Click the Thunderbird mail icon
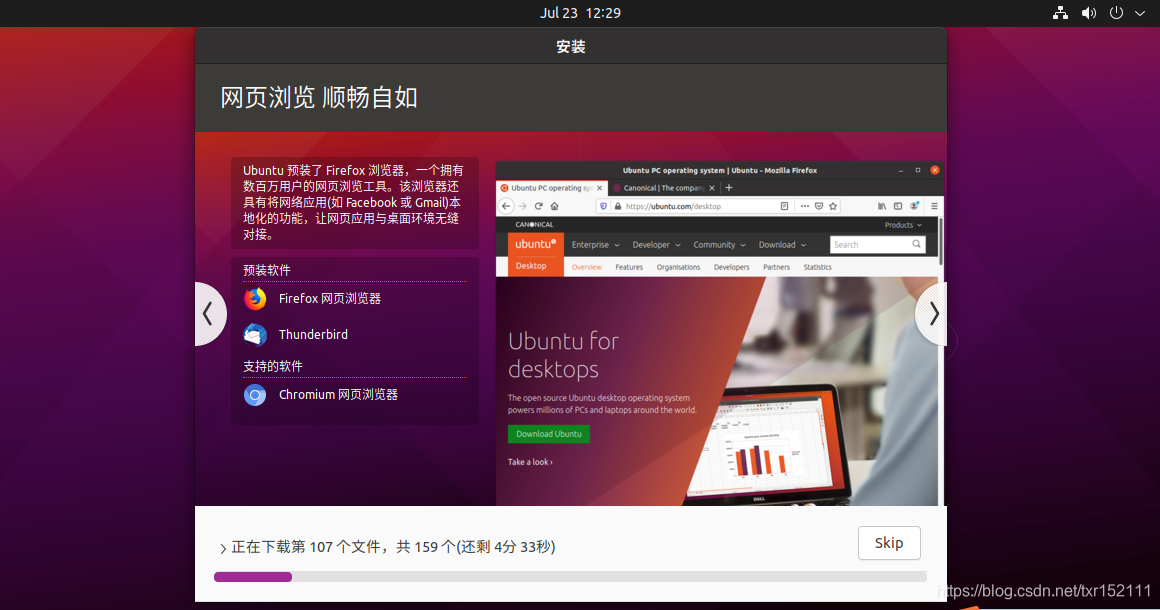 [x=255, y=335]
